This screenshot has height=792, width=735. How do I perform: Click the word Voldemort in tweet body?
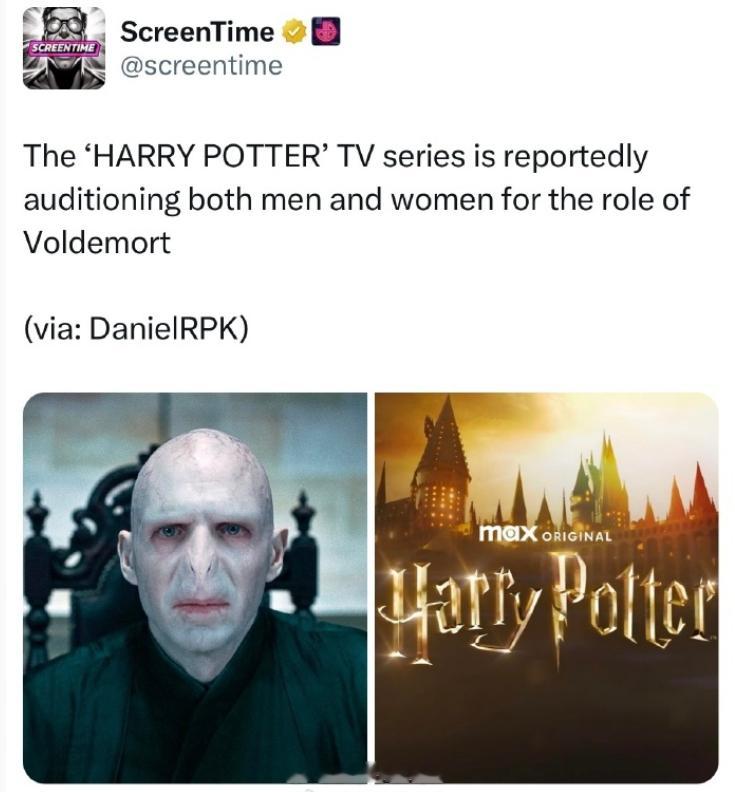[97, 242]
